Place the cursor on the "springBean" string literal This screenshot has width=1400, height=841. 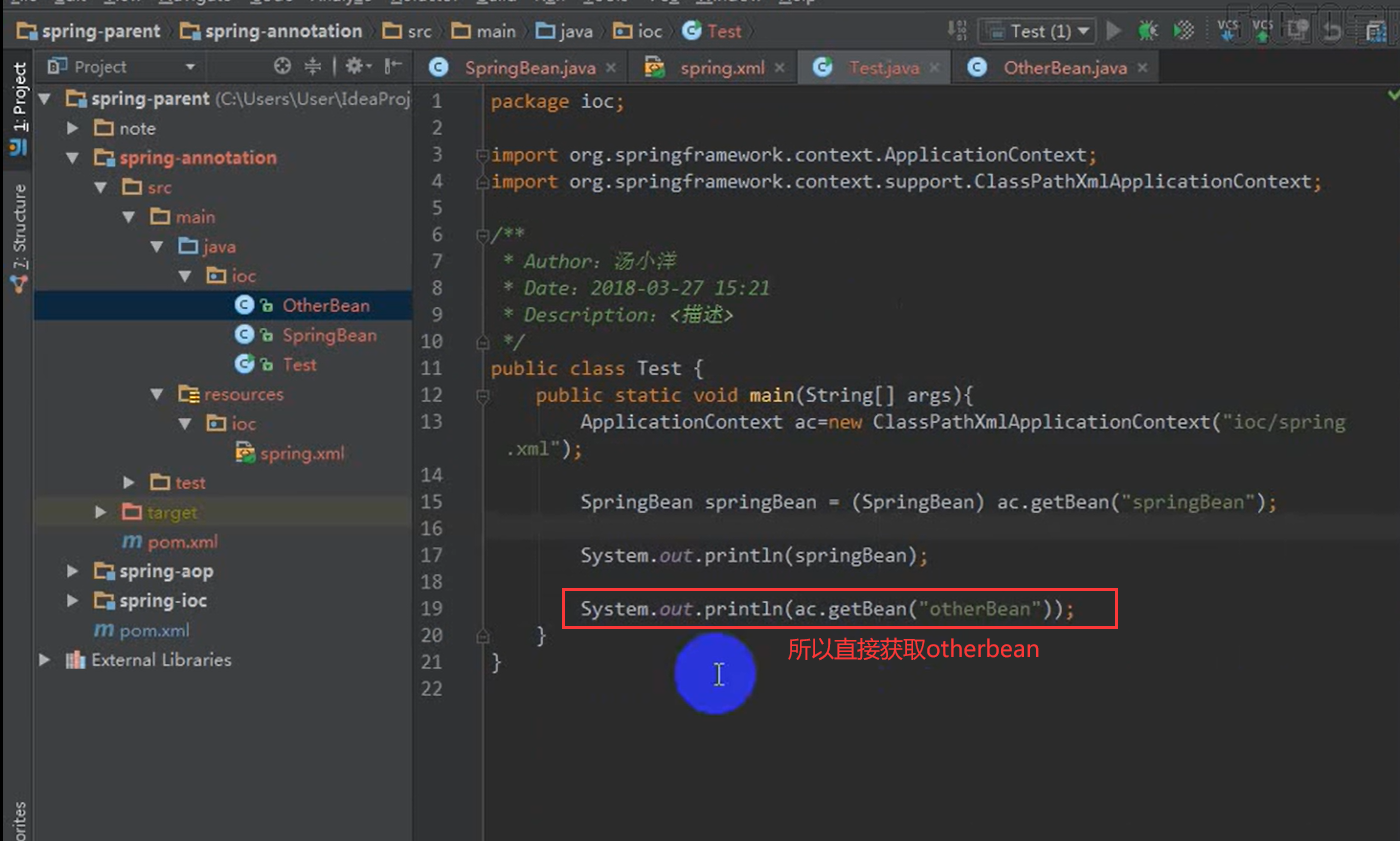coord(1187,501)
